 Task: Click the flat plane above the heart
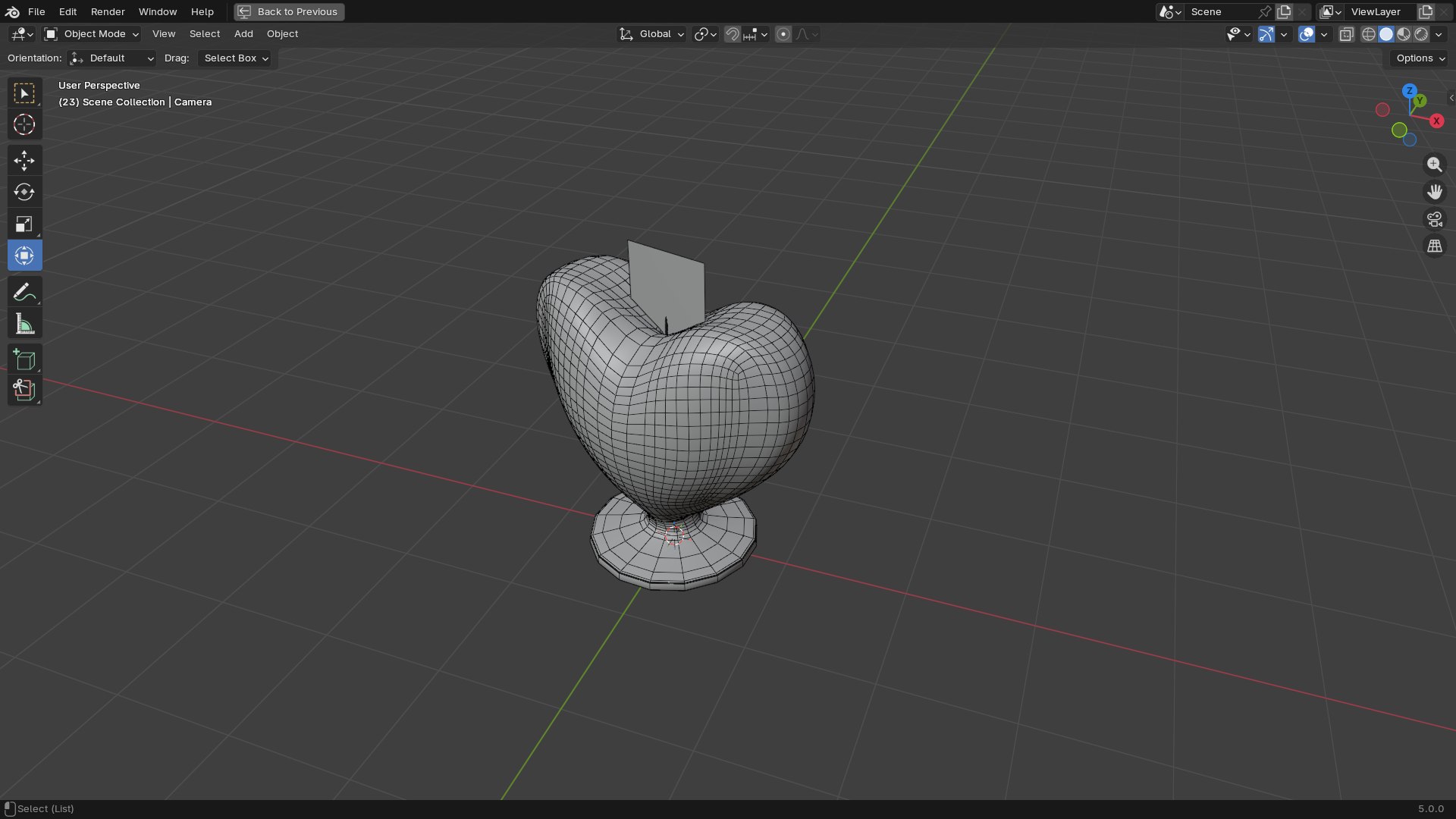(x=667, y=284)
